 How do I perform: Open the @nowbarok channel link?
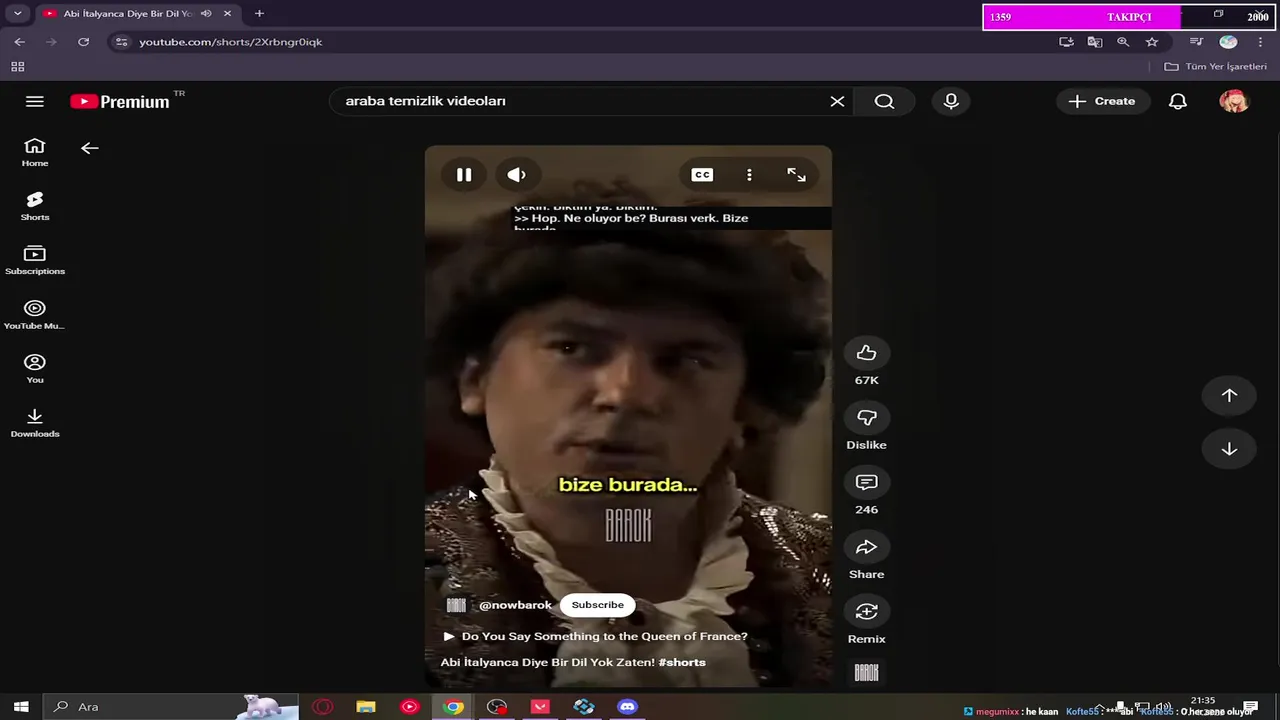(515, 605)
